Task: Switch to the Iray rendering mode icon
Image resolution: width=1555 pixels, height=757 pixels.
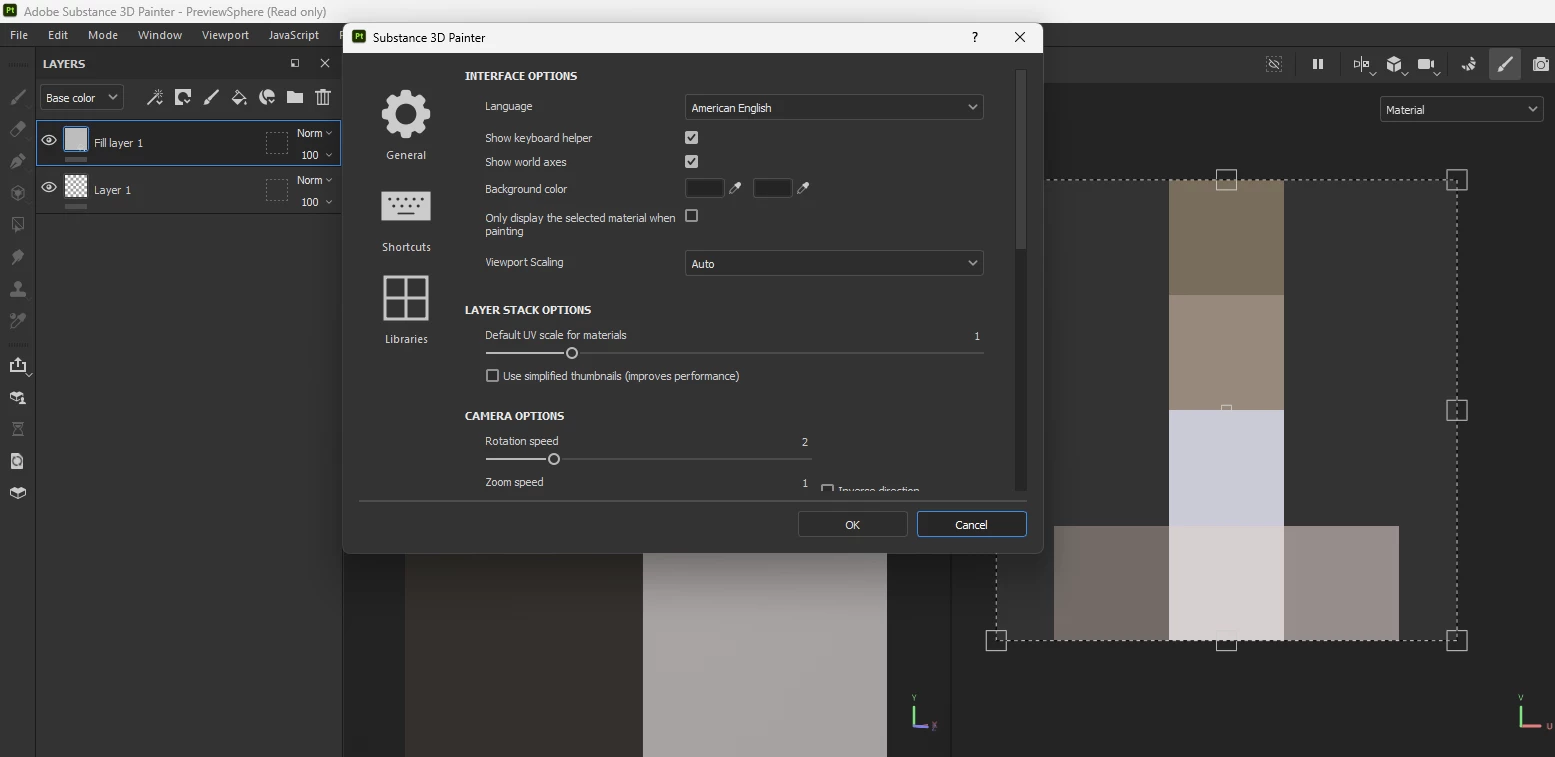Action: [1469, 64]
